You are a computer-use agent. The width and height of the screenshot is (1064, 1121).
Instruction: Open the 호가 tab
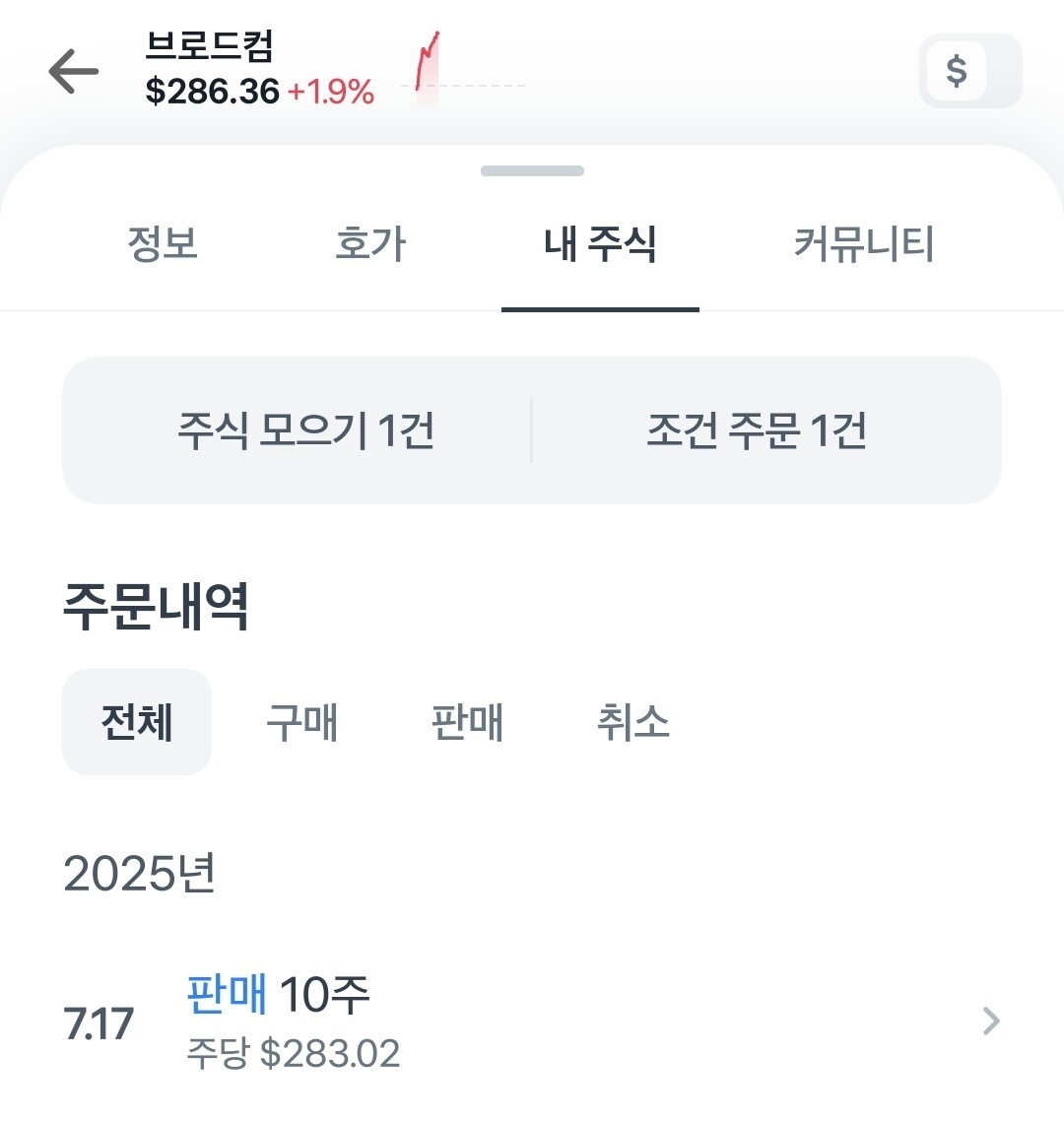[370, 243]
